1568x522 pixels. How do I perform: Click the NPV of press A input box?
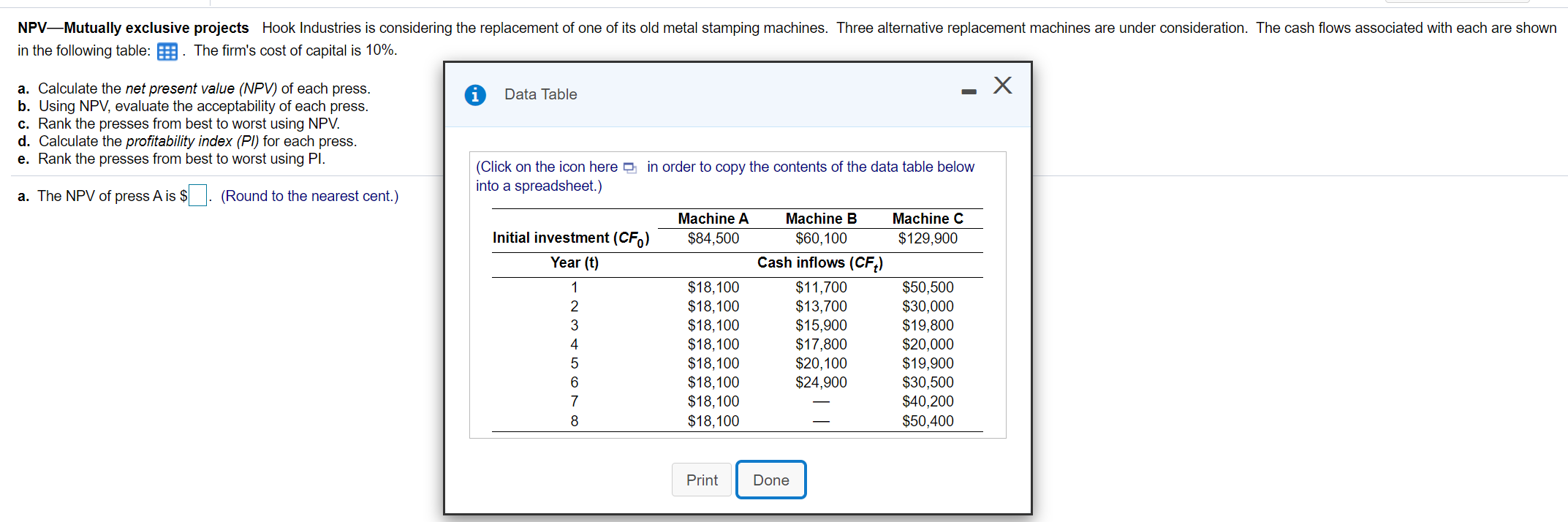tap(197, 196)
